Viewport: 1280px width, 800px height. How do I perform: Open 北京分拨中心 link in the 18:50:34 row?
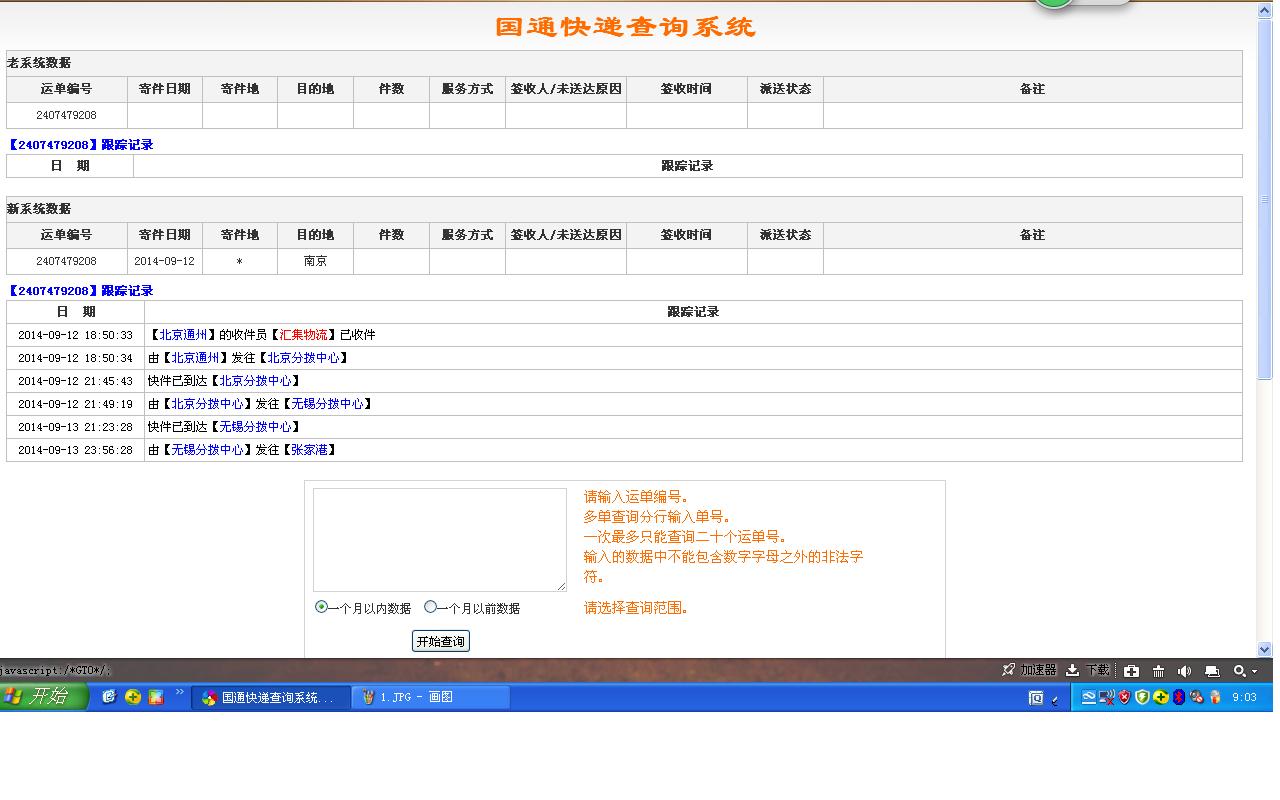coord(303,358)
